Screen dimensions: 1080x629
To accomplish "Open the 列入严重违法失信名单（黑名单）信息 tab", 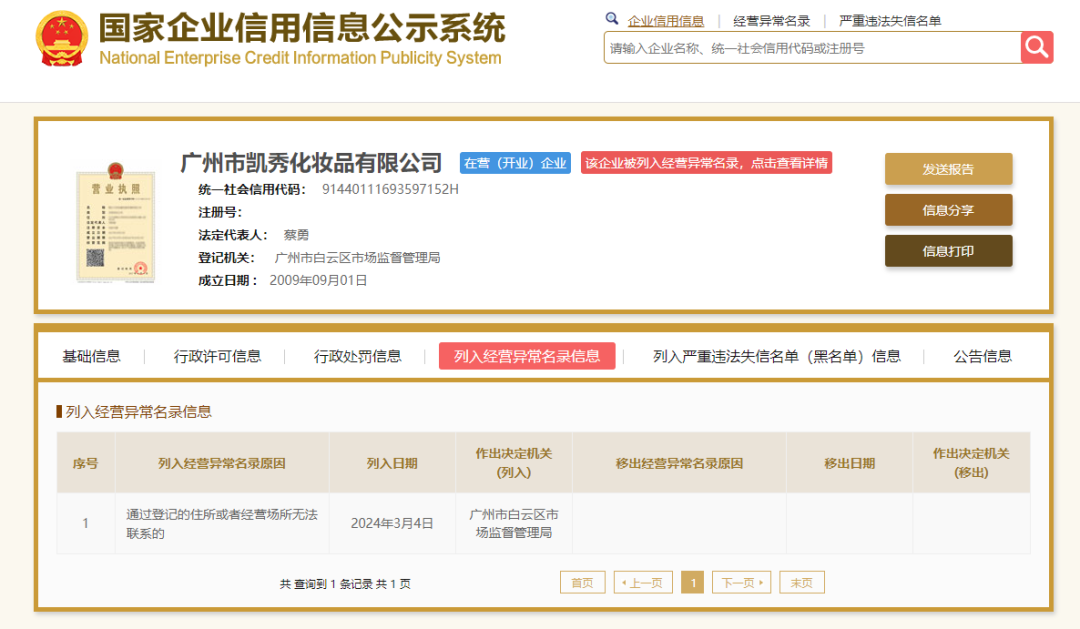I will pyautogui.click(x=777, y=356).
